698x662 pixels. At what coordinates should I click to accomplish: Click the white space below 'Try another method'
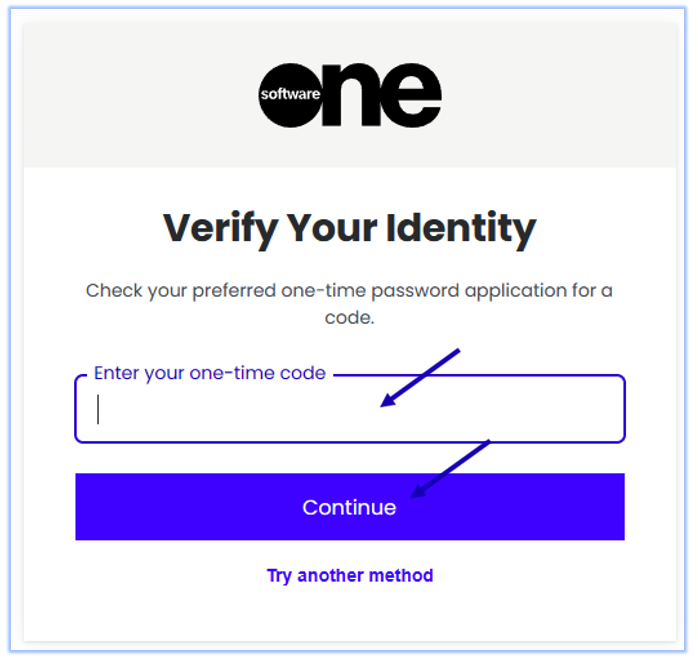349,615
